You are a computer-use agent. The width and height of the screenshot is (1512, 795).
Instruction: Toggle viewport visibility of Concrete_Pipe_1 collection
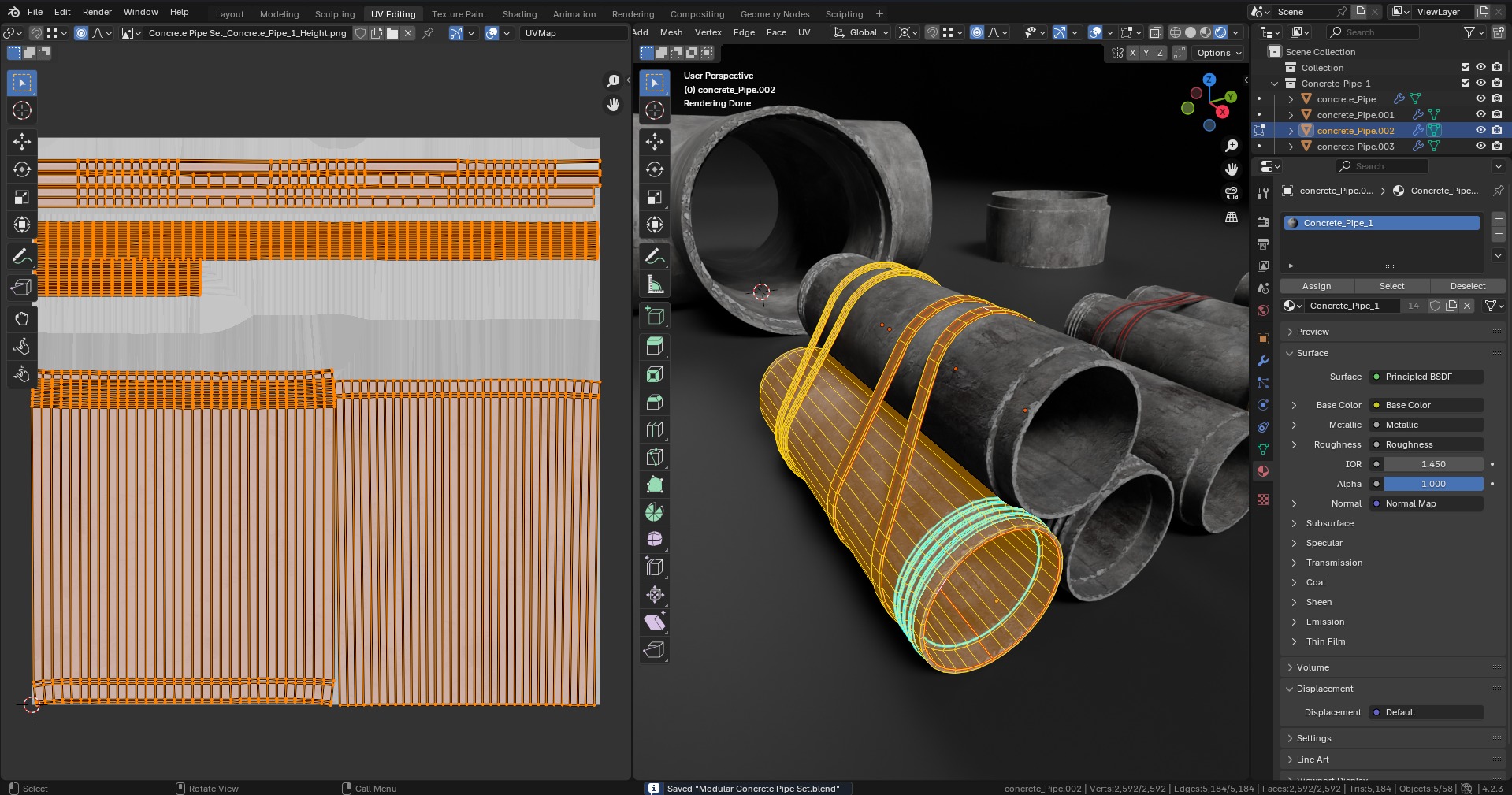tap(1480, 84)
